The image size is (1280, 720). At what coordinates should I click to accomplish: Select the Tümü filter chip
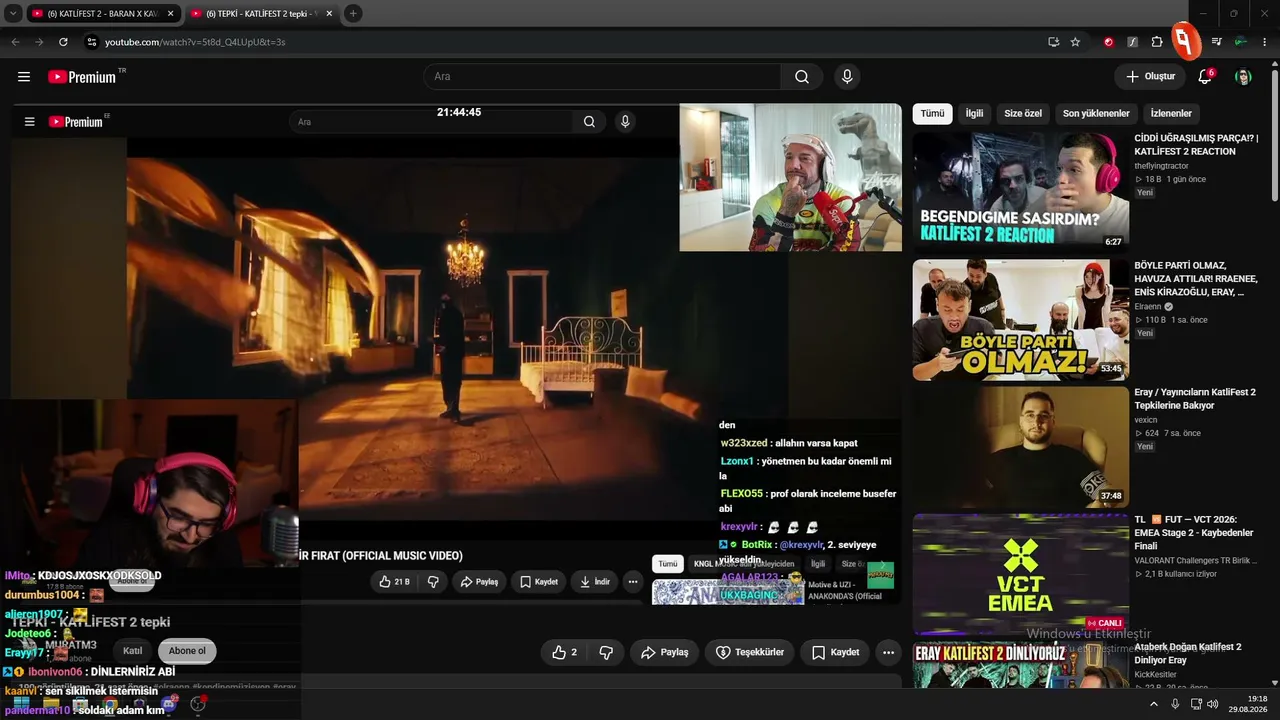click(x=932, y=114)
